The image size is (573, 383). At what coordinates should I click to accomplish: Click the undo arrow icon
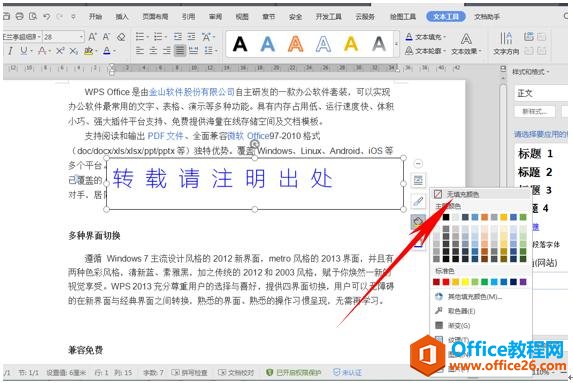[x=46, y=16]
